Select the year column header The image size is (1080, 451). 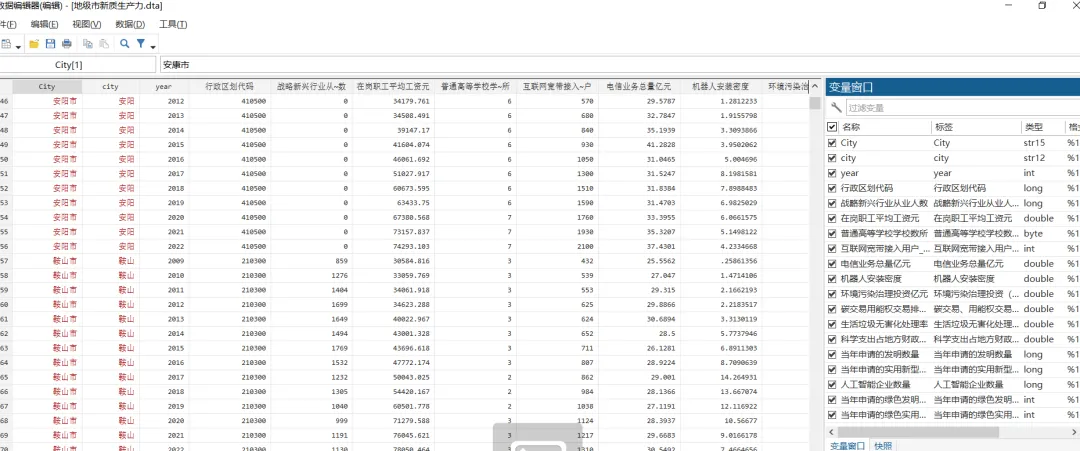click(163, 87)
